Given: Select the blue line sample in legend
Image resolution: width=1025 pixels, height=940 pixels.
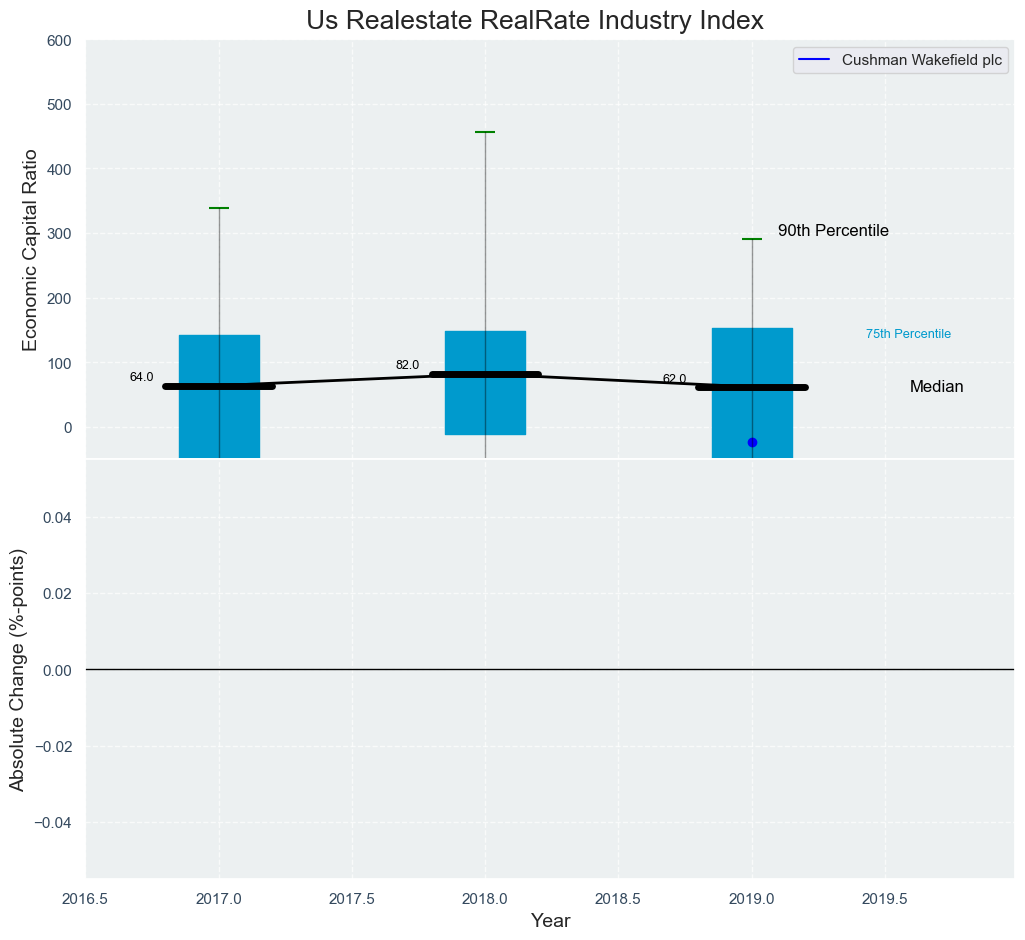Looking at the screenshot, I should (x=815, y=60).
